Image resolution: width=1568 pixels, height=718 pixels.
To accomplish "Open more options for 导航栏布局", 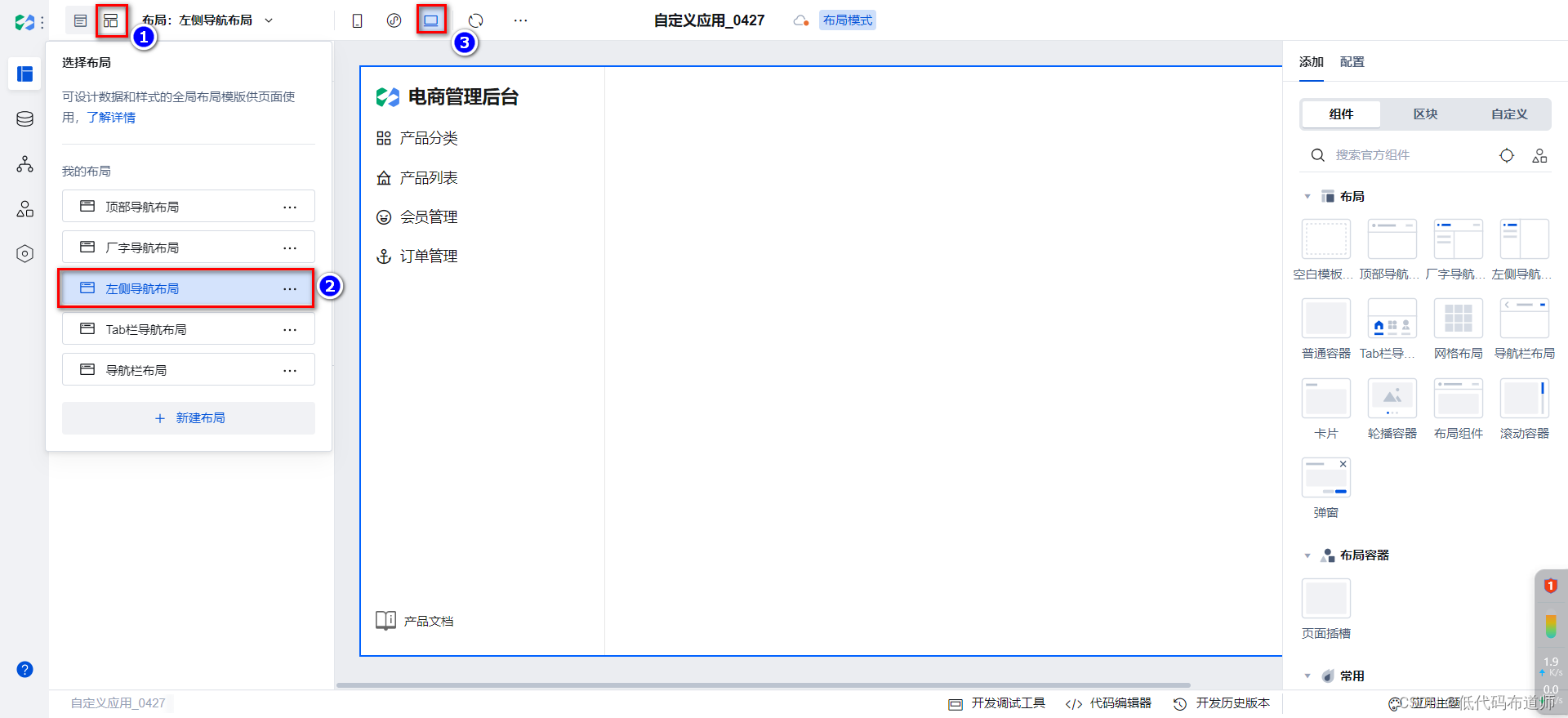I will click(x=290, y=370).
